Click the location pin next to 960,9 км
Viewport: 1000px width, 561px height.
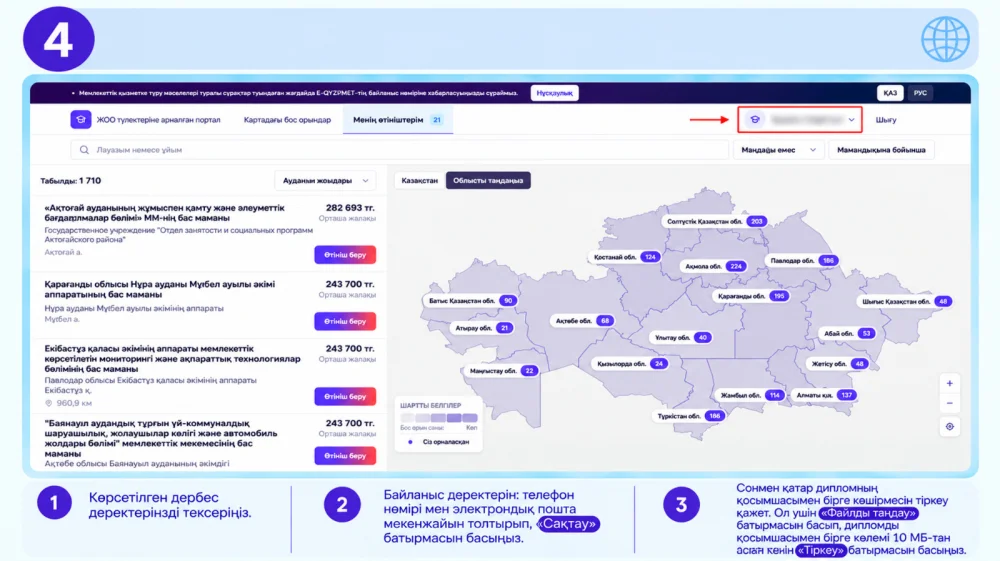(48, 403)
